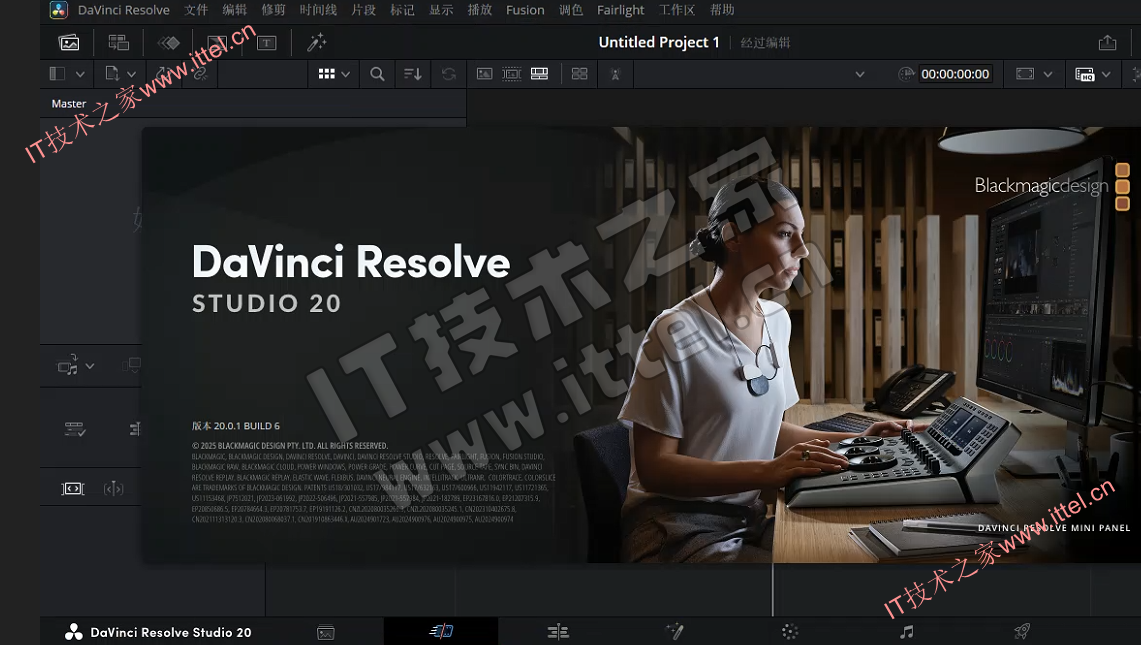This screenshot has width=1141, height=645.
Task: Open the DaVinci Resolve menu
Action: [x=124, y=10]
